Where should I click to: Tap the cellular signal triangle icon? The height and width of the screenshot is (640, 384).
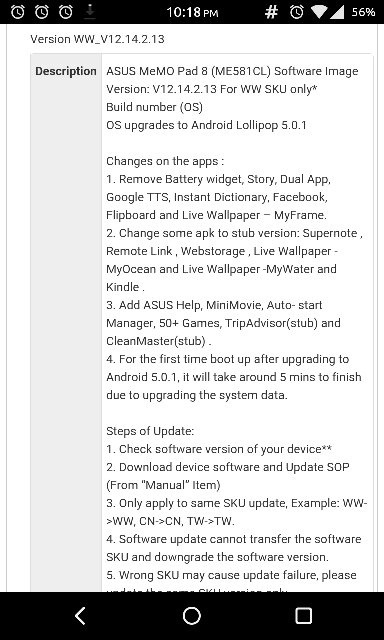336,12
